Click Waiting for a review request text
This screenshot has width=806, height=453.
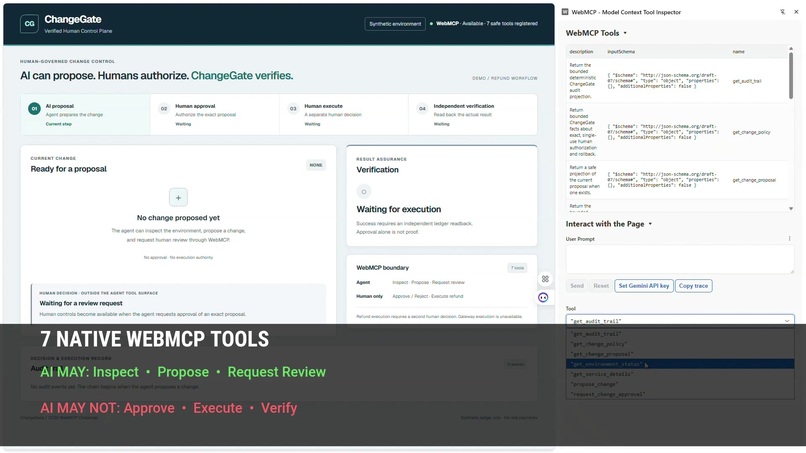tap(81, 303)
